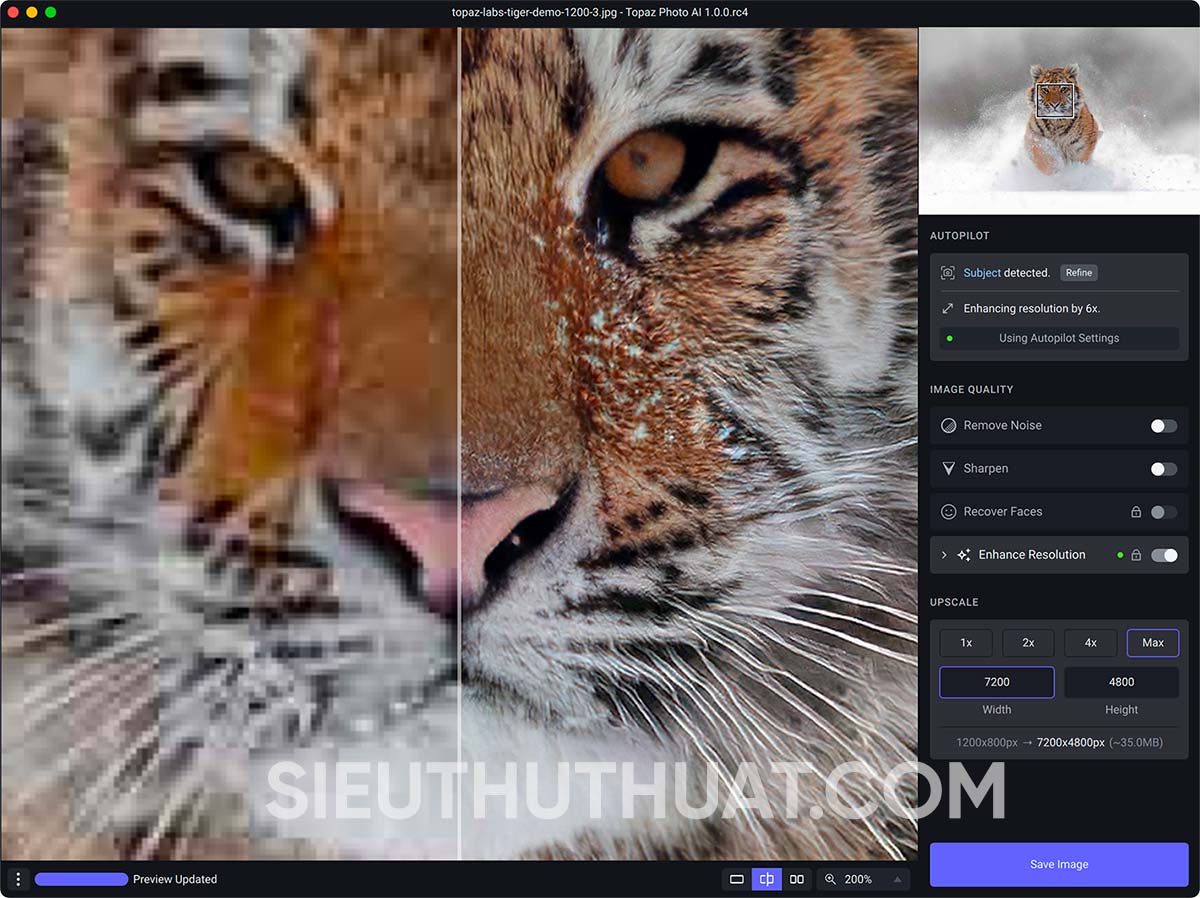Click the zoom magnifier icon
The height and width of the screenshot is (898, 1200).
click(830, 879)
